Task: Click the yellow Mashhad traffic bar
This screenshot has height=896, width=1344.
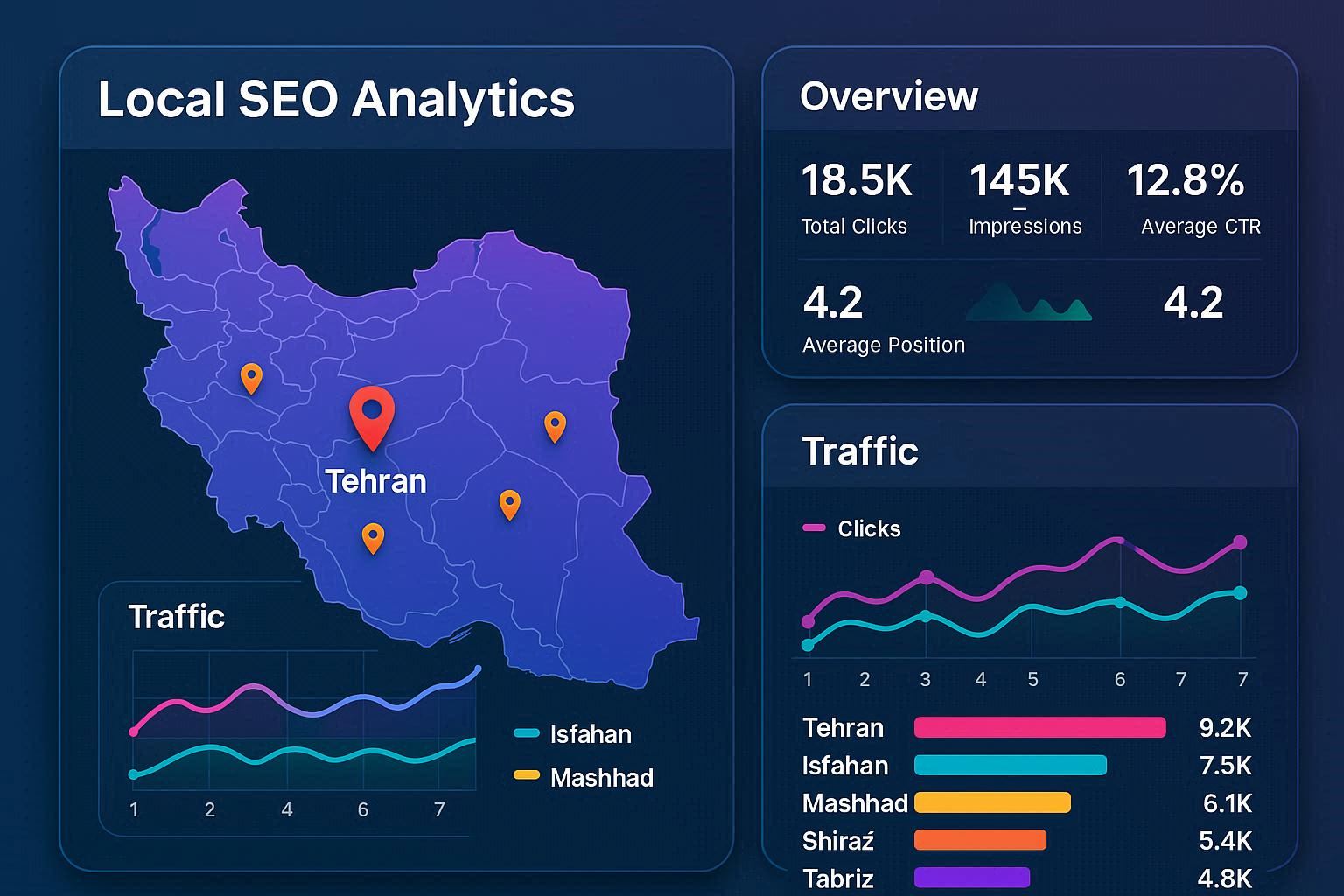Action: [992, 803]
